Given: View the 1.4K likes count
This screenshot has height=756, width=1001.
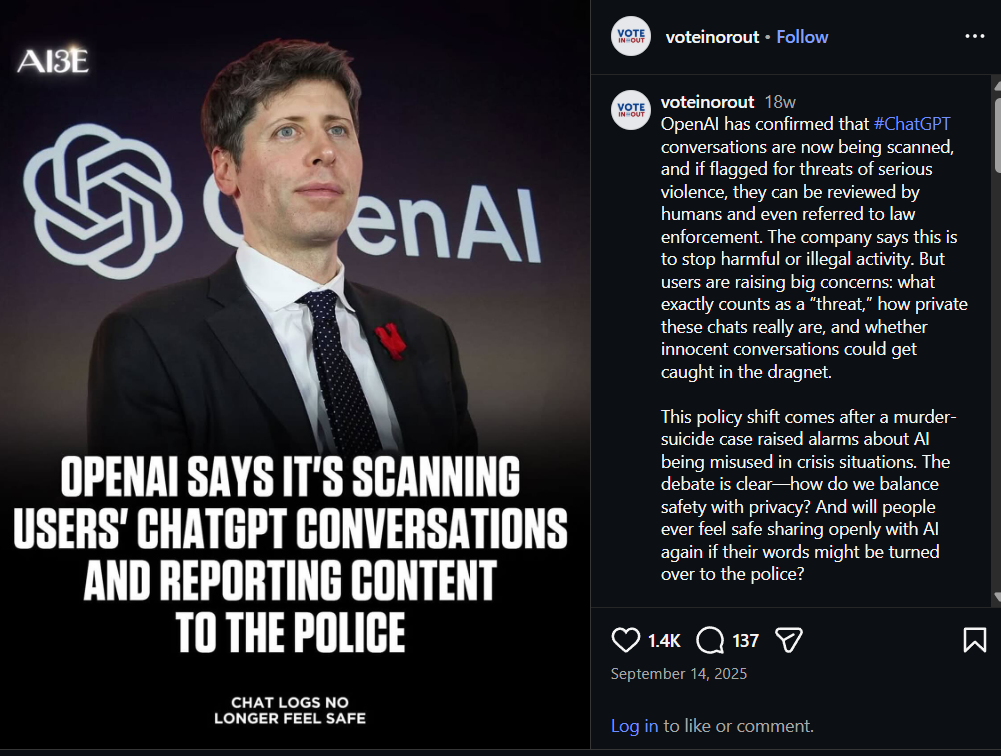Looking at the screenshot, I should tap(664, 641).
